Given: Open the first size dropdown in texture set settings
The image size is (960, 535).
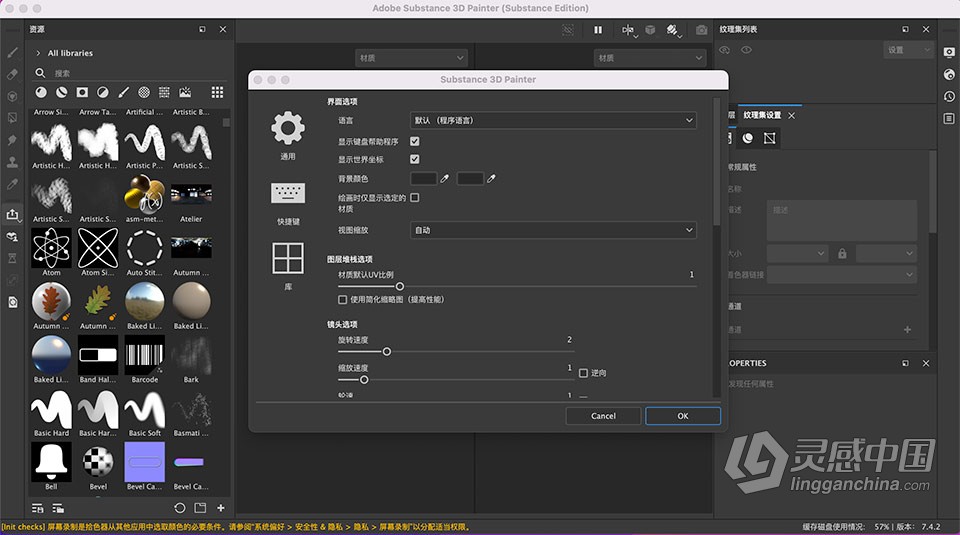Looking at the screenshot, I should [x=797, y=253].
